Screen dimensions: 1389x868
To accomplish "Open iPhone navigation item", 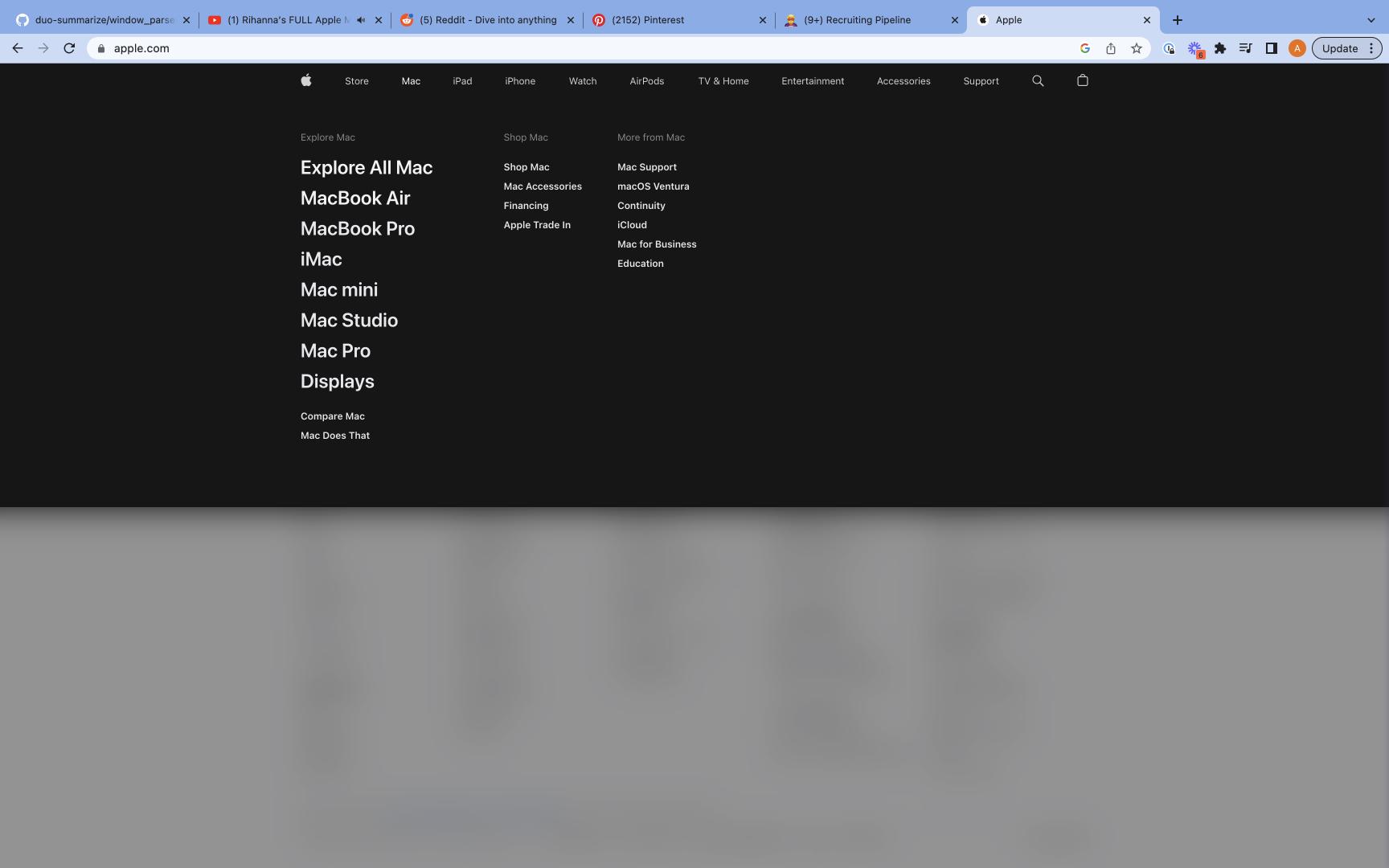I will pyautogui.click(x=520, y=81).
